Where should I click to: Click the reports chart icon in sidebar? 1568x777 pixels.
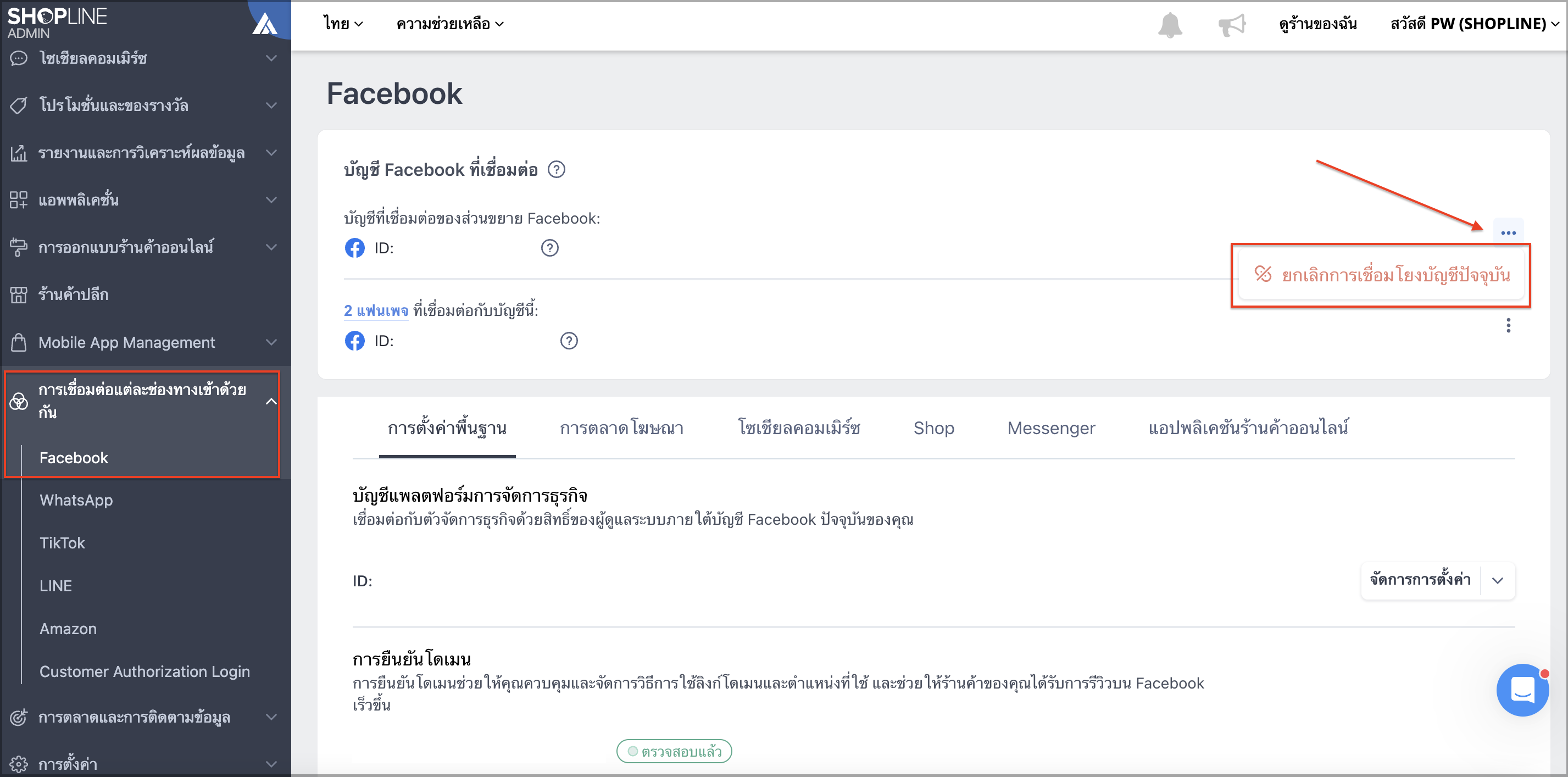click(19, 153)
